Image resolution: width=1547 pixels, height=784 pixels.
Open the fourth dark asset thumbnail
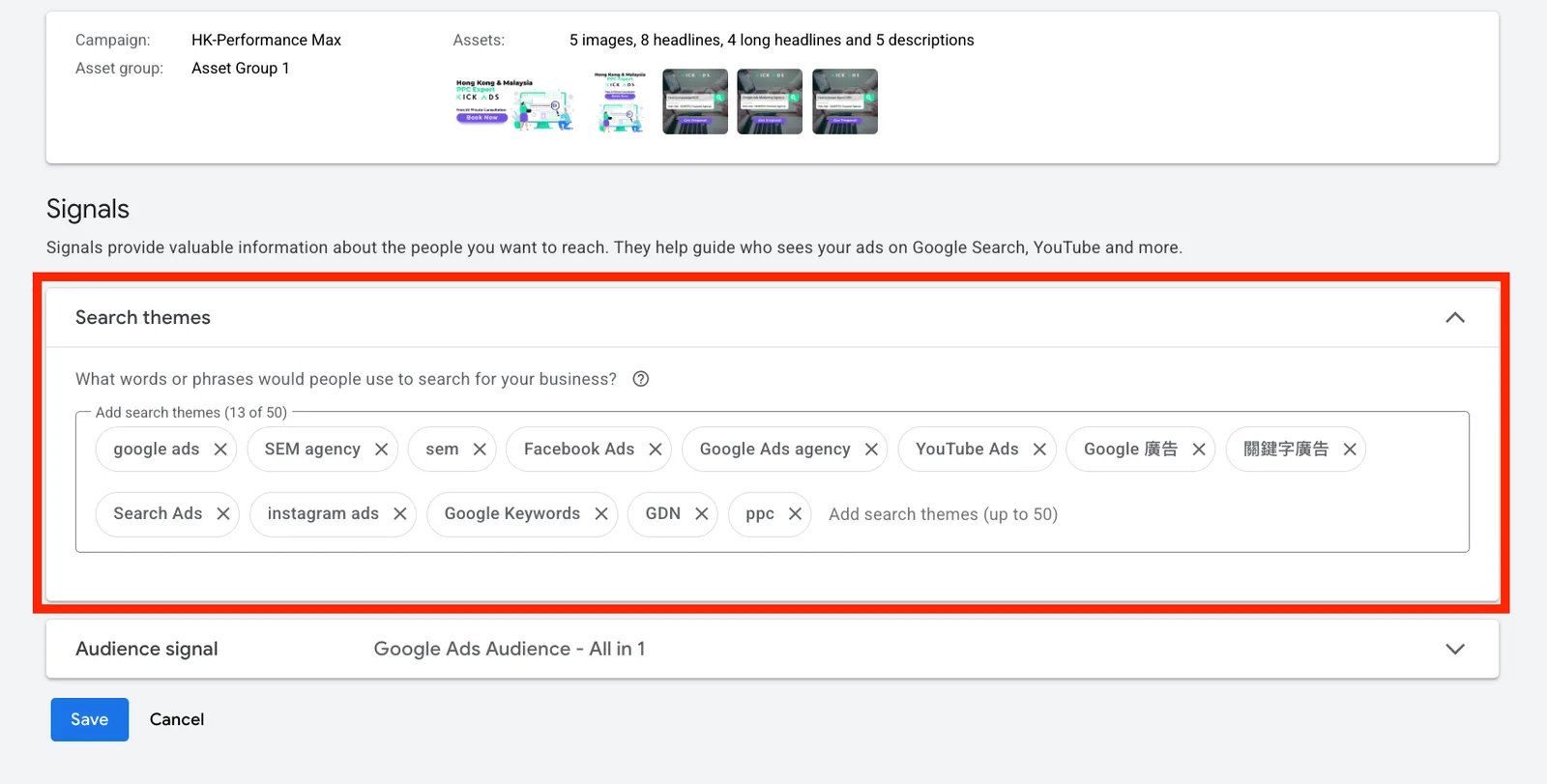(x=770, y=102)
